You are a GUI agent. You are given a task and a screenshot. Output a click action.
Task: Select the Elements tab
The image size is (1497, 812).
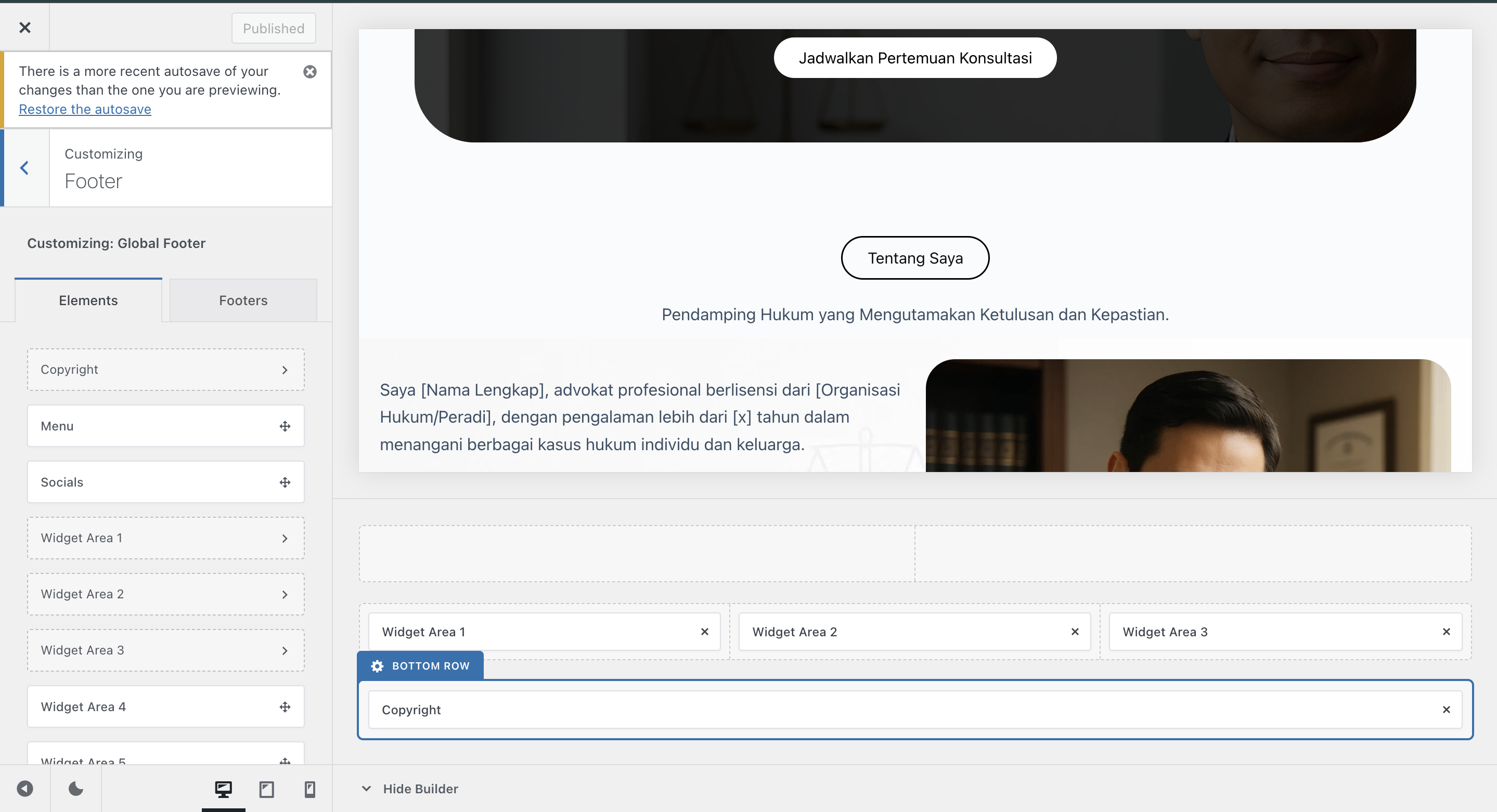coord(88,300)
